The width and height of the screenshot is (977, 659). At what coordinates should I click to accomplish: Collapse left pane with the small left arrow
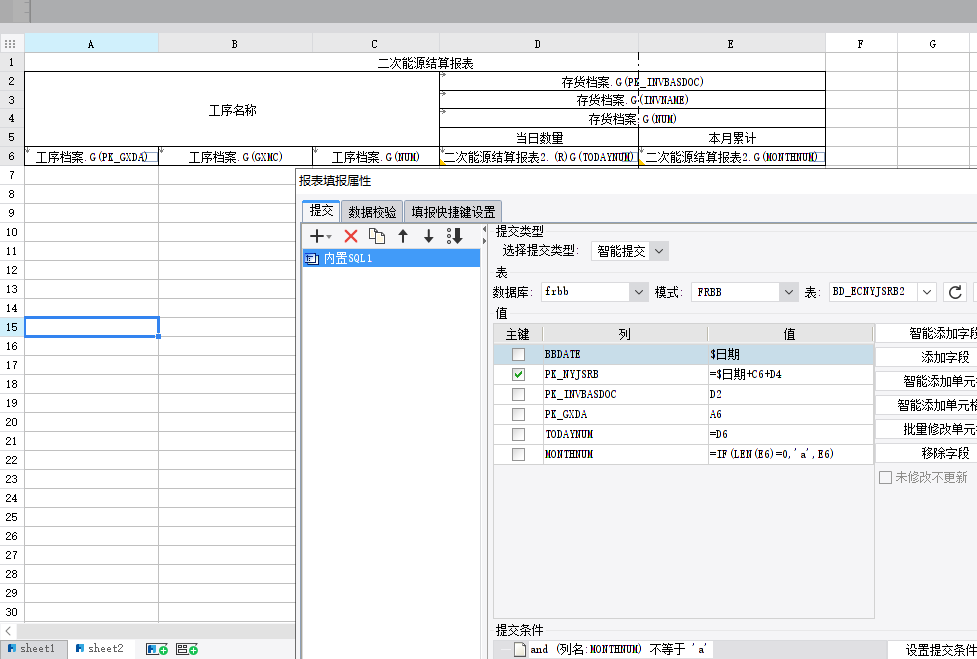pos(484,230)
